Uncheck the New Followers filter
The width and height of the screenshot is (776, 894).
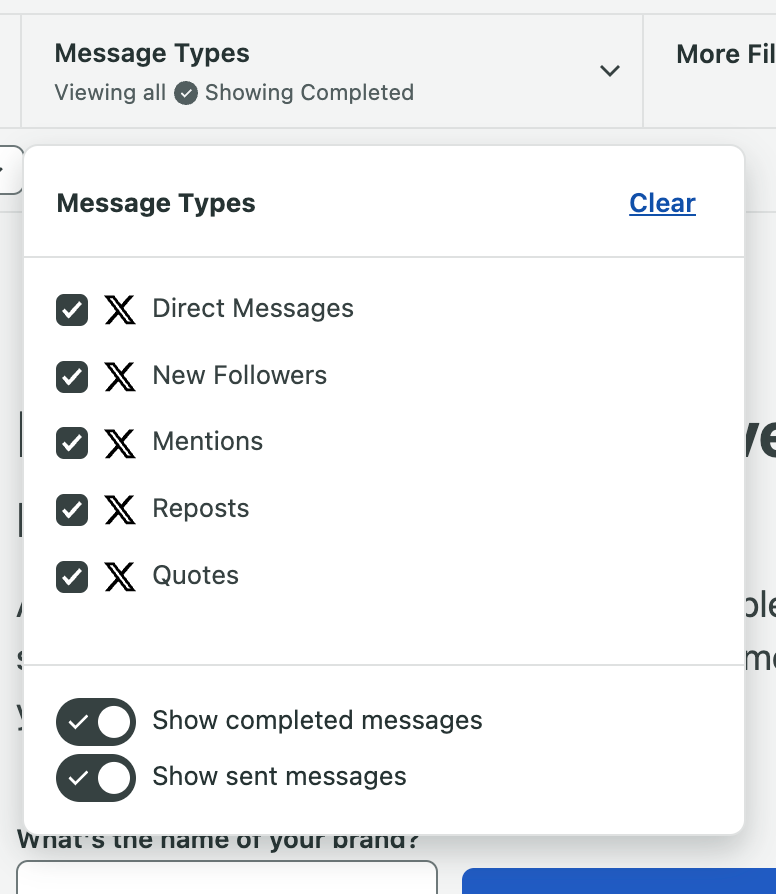click(71, 377)
